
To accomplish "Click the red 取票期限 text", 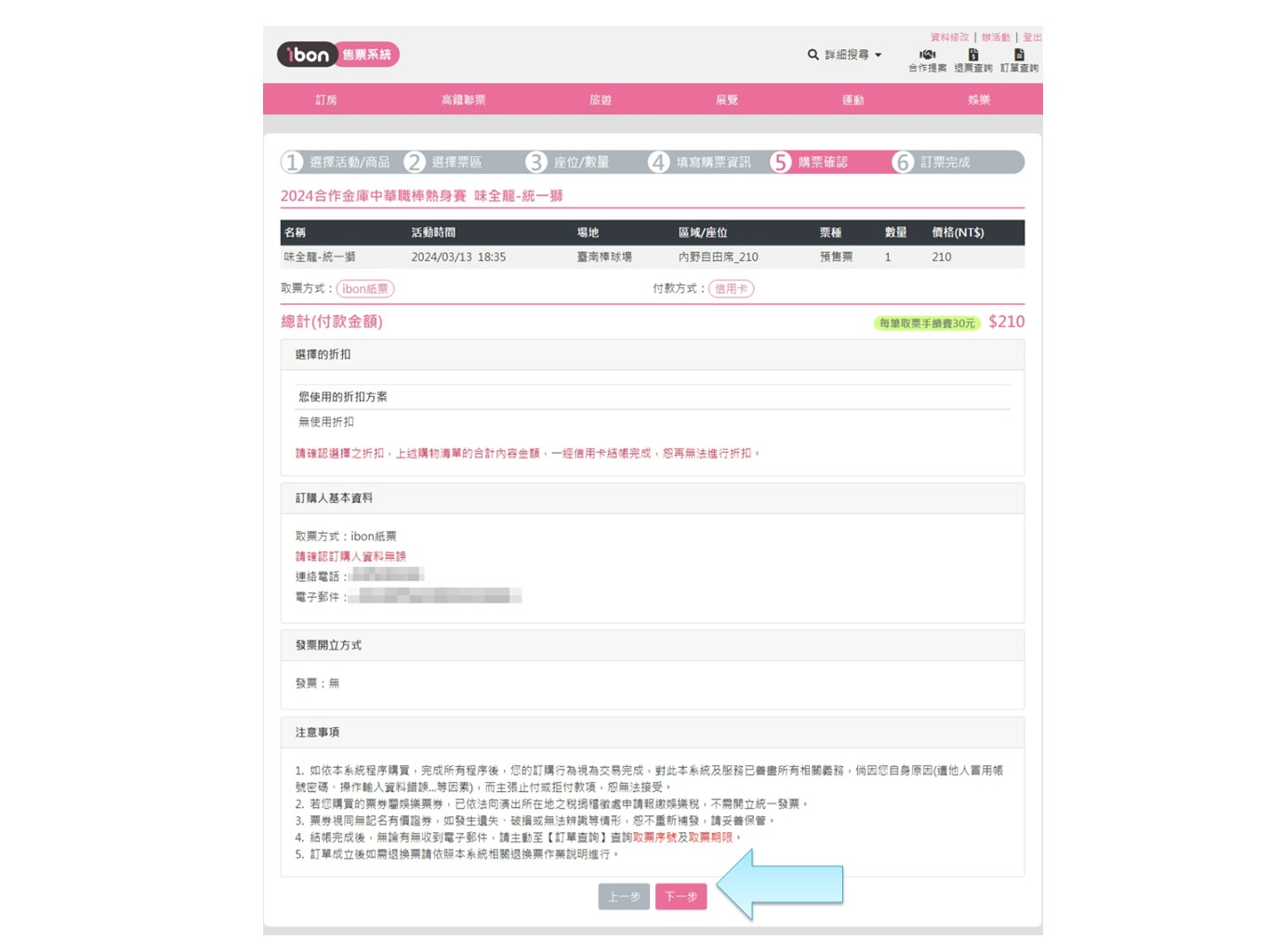I will point(710,838).
